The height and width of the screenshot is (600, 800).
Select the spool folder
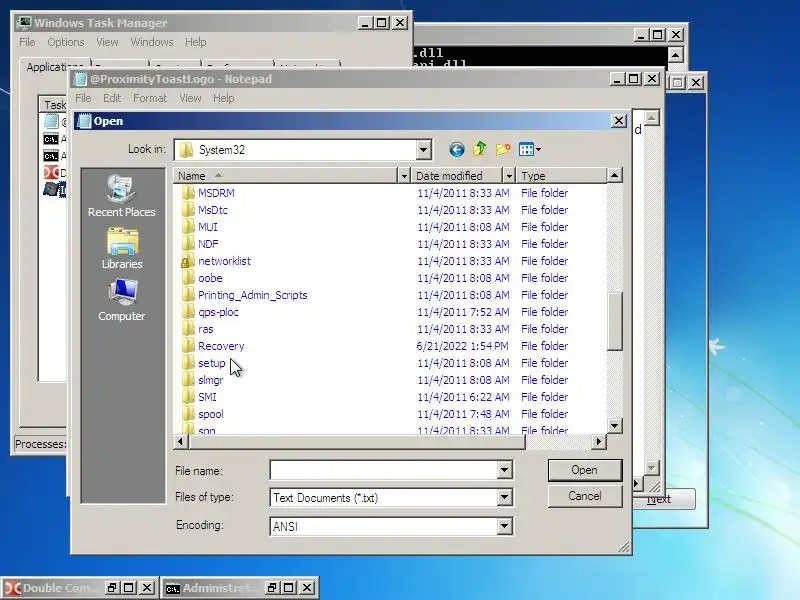click(211, 414)
